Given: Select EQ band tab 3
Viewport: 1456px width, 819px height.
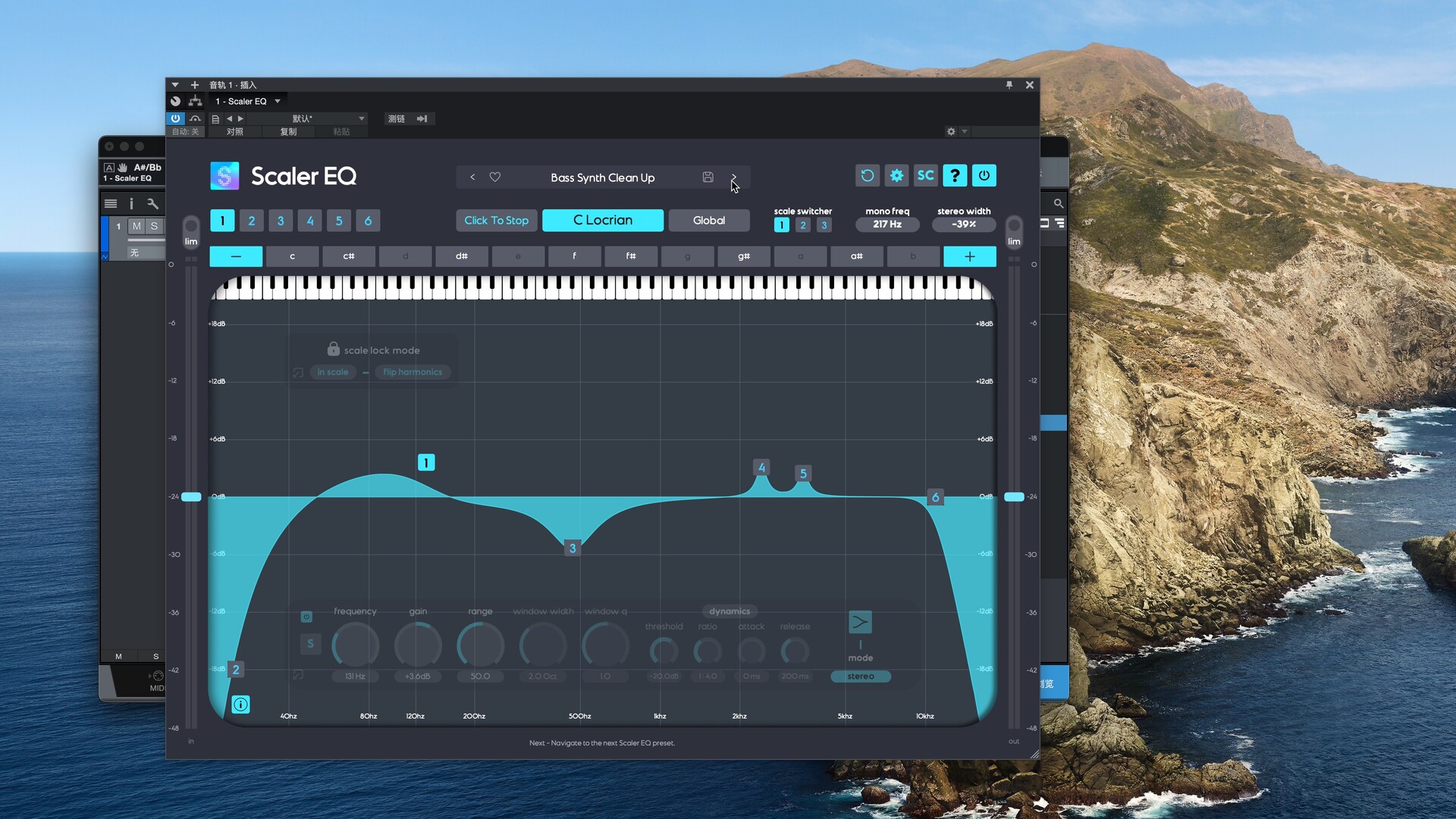Looking at the screenshot, I should (281, 221).
